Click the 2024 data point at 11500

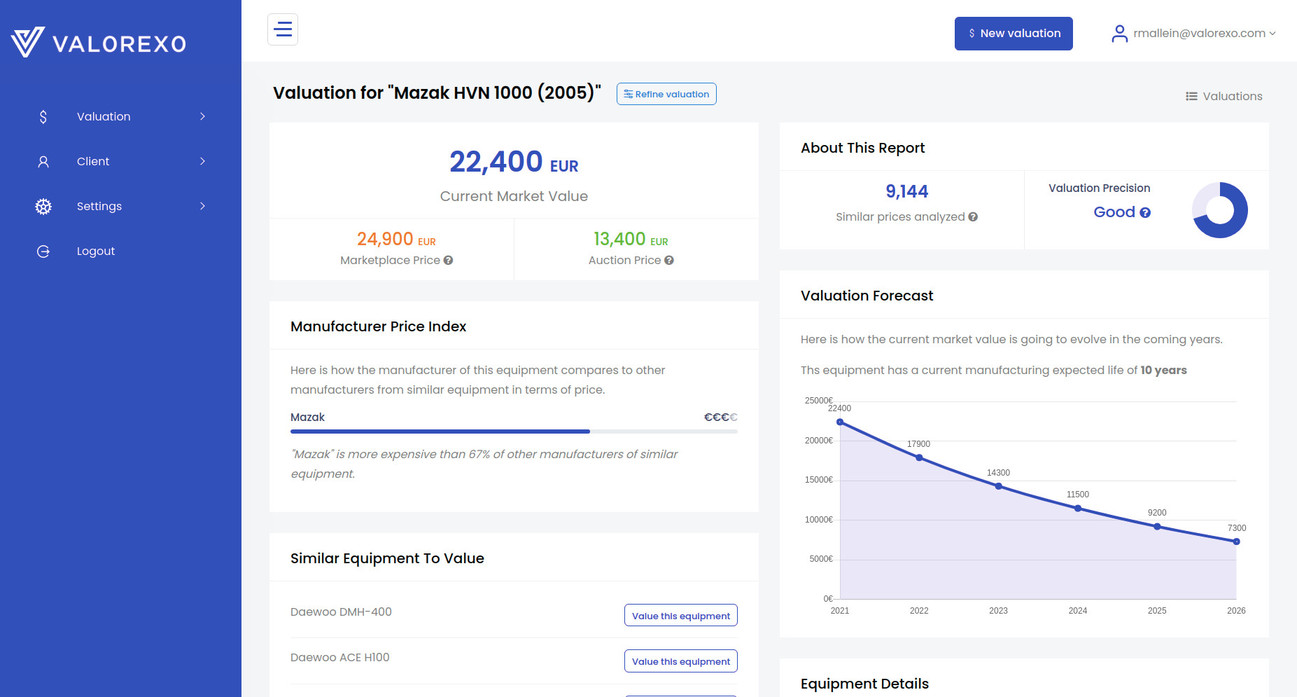point(1078,508)
